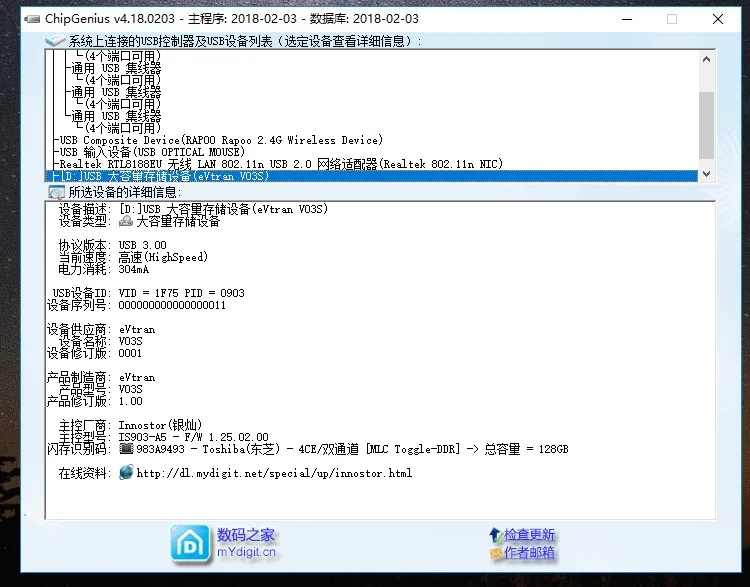Click the globe icon beside the online URL

[126, 473]
